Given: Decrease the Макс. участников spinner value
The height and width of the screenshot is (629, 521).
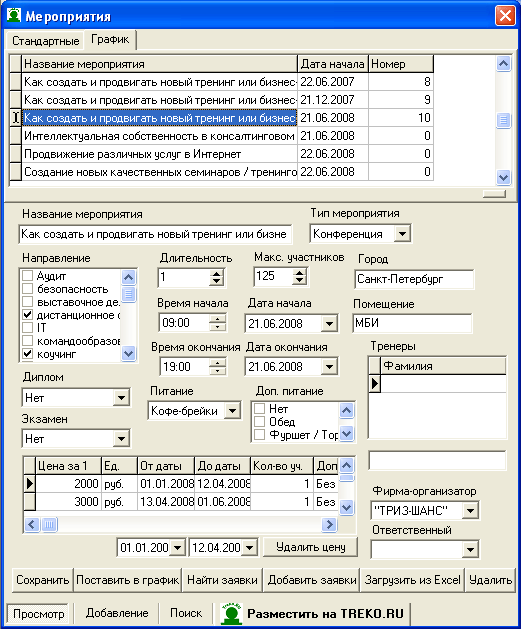Looking at the screenshot, I should coord(300,280).
